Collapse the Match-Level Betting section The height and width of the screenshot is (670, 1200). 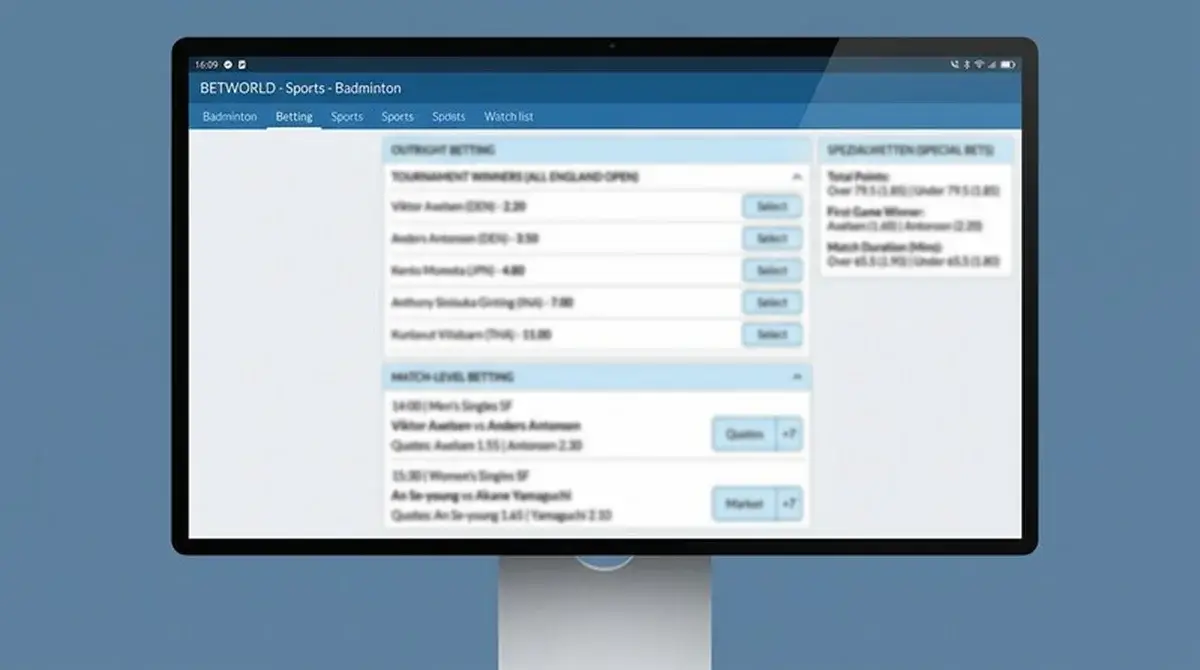pyautogui.click(x=796, y=377)
